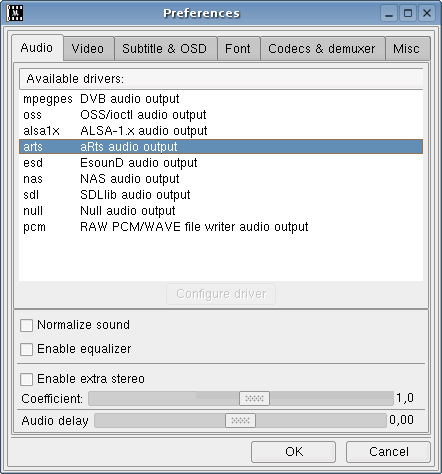Select the pcm RAW PCM/WAVE file writer driver
Screen dimensions: 442x474
point(221,227)
